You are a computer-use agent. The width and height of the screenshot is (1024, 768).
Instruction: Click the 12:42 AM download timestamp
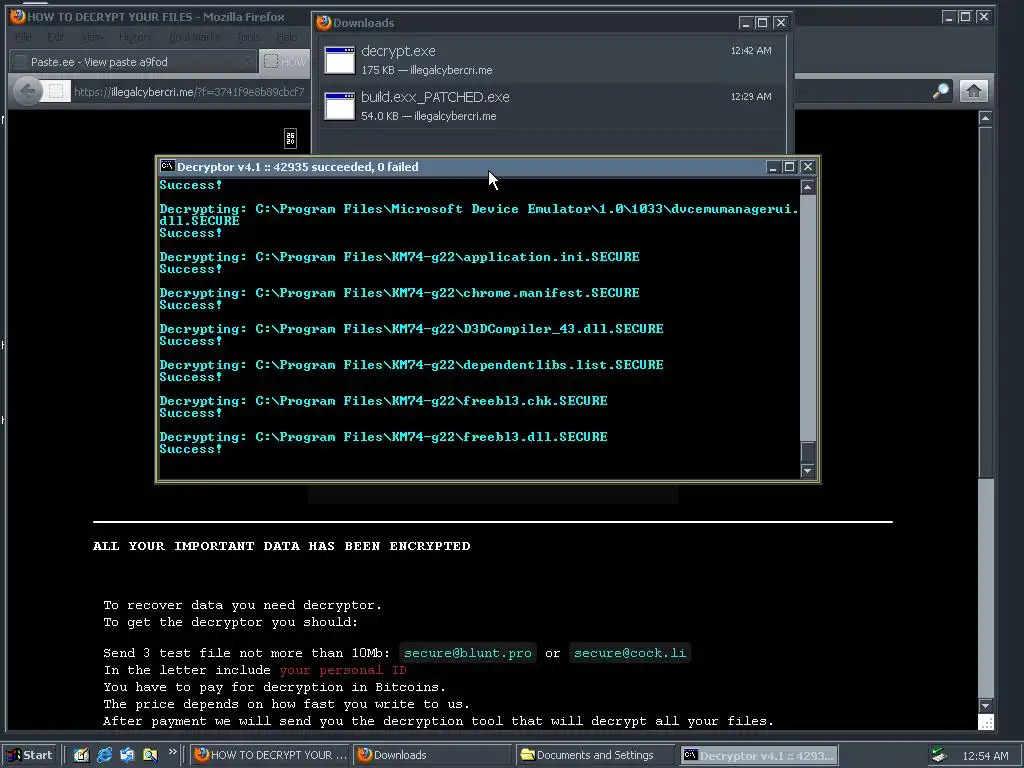(x=751, y=50)
